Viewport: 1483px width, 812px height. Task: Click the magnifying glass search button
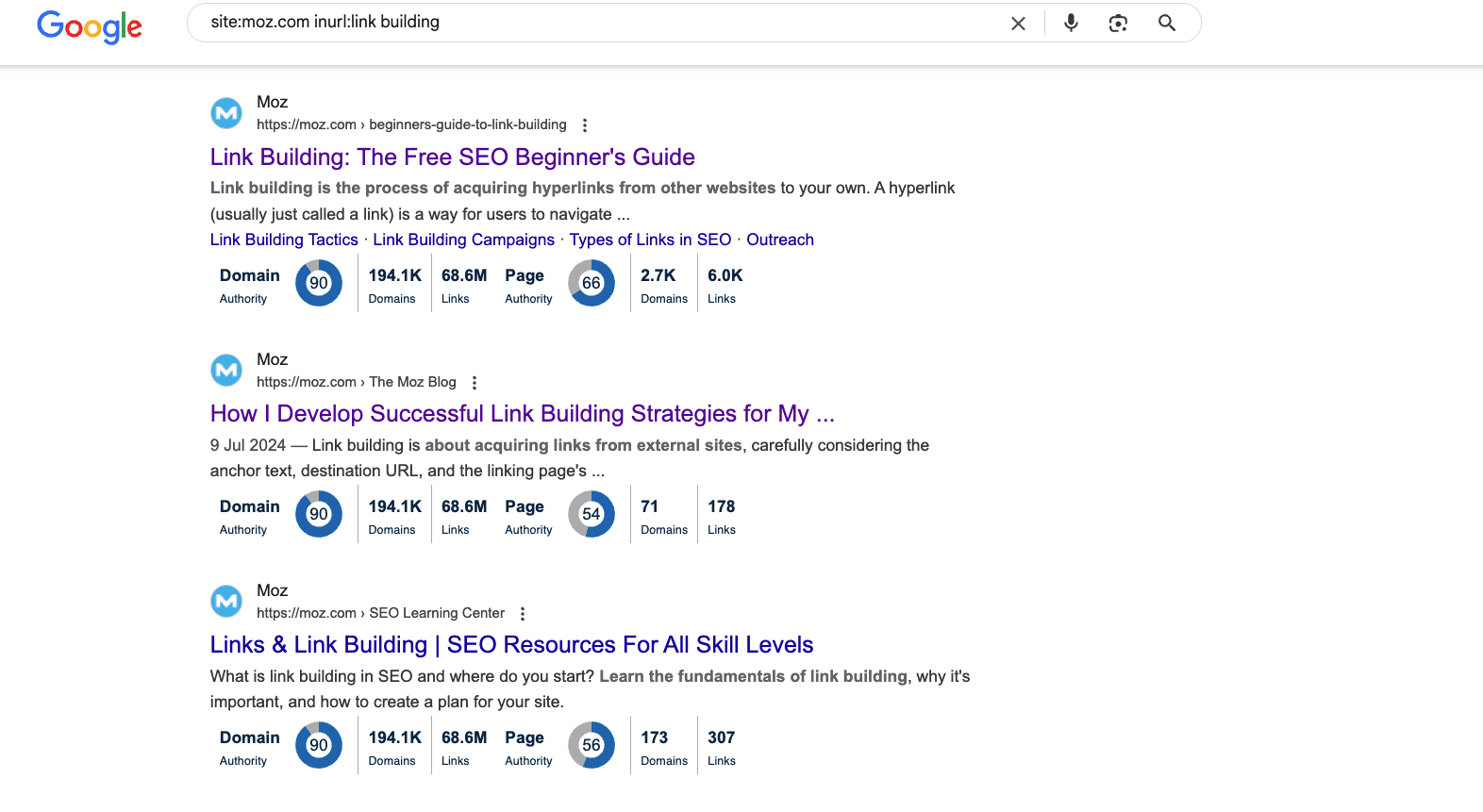click(1167, 24)
